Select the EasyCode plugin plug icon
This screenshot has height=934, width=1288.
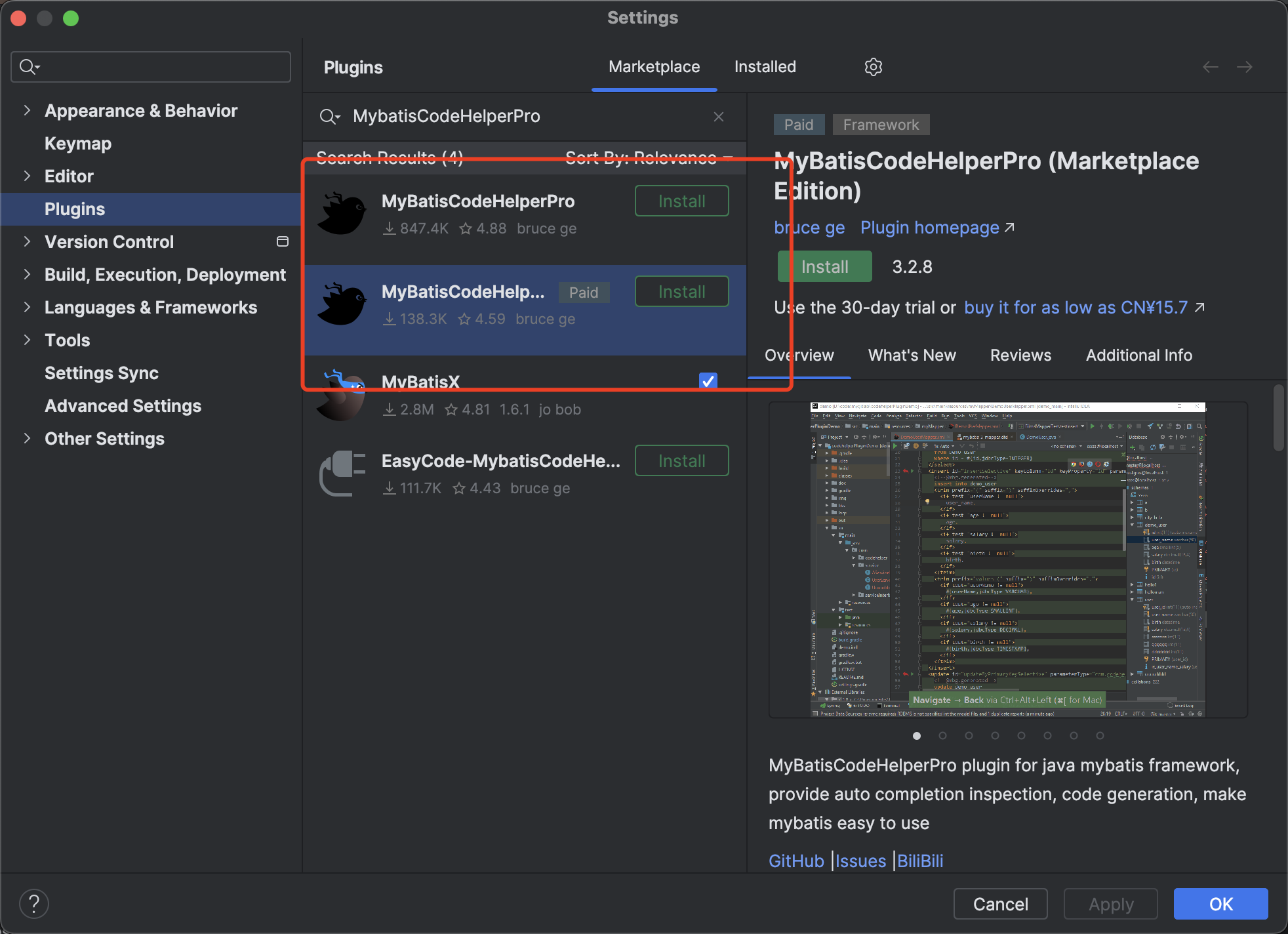click(342, 474)
